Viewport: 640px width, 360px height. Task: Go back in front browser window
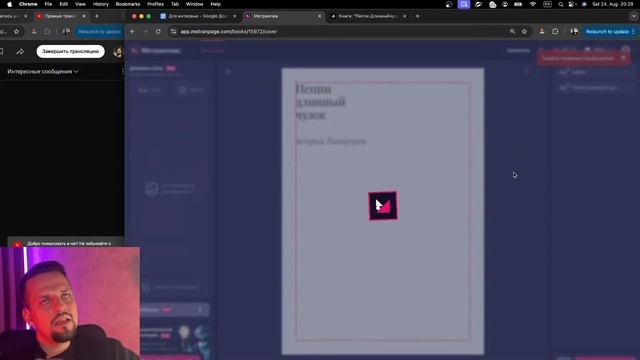[x=133, y=31]
